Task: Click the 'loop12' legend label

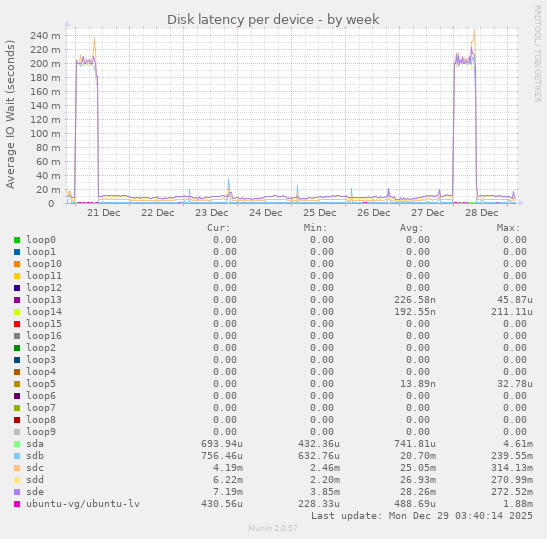Action: (x=44, y=288)
